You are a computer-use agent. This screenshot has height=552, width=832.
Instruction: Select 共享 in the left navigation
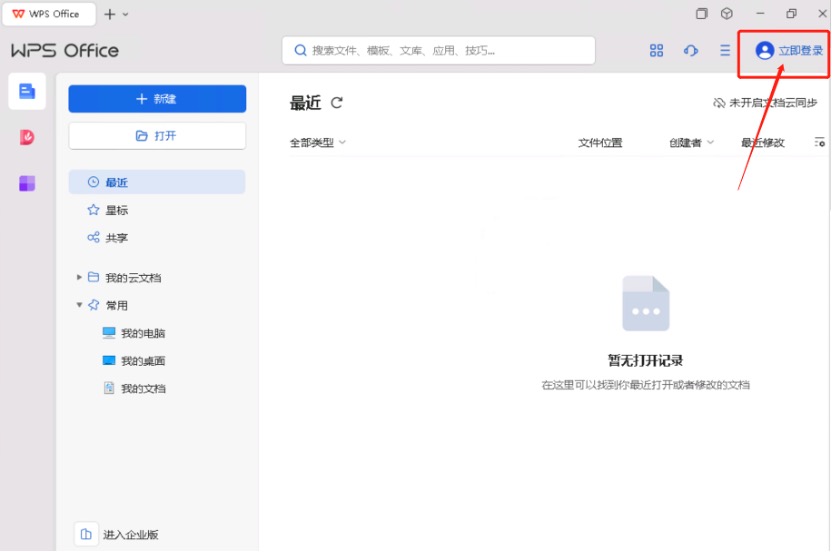(116, 238)
